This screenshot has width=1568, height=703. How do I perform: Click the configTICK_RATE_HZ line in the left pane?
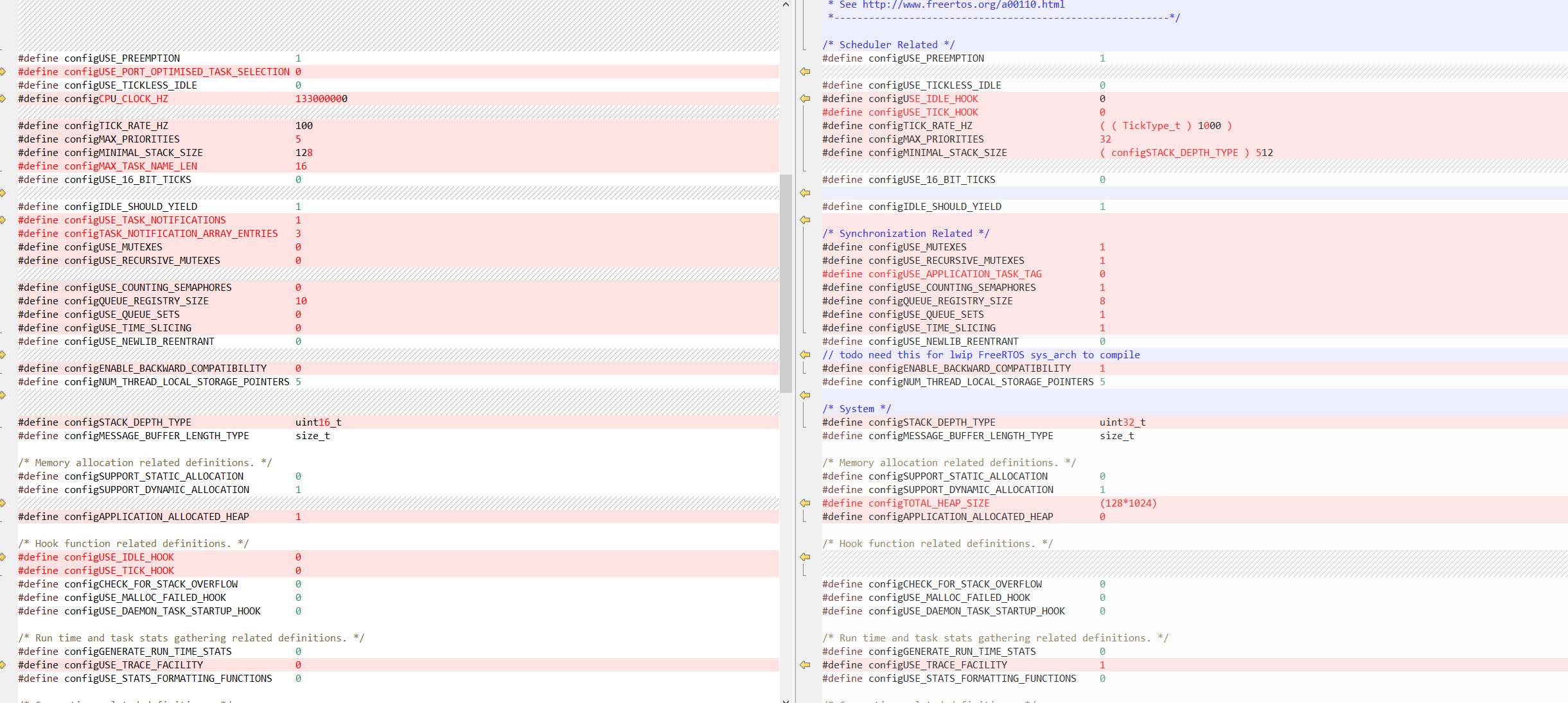tap(116, 125)
